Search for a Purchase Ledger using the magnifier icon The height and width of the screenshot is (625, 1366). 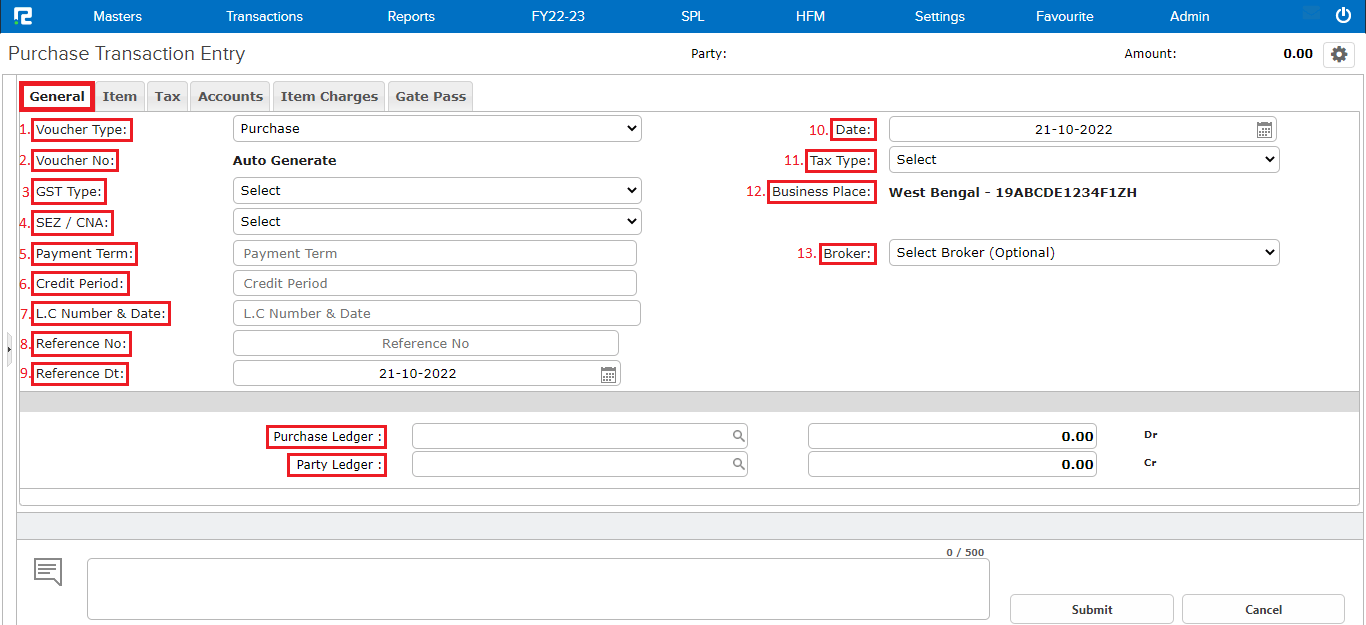pyautogui.click(x=738, y=435)
